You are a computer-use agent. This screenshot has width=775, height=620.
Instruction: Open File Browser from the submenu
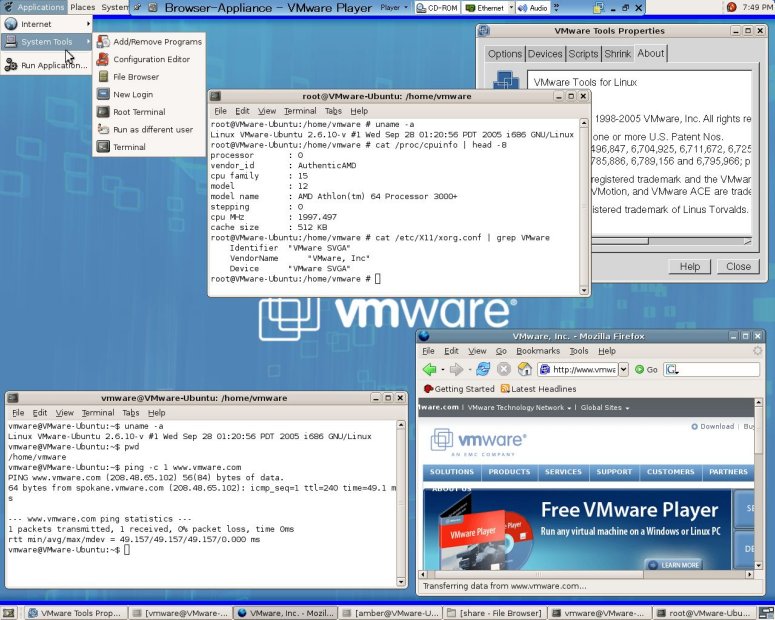pos(149,77)
